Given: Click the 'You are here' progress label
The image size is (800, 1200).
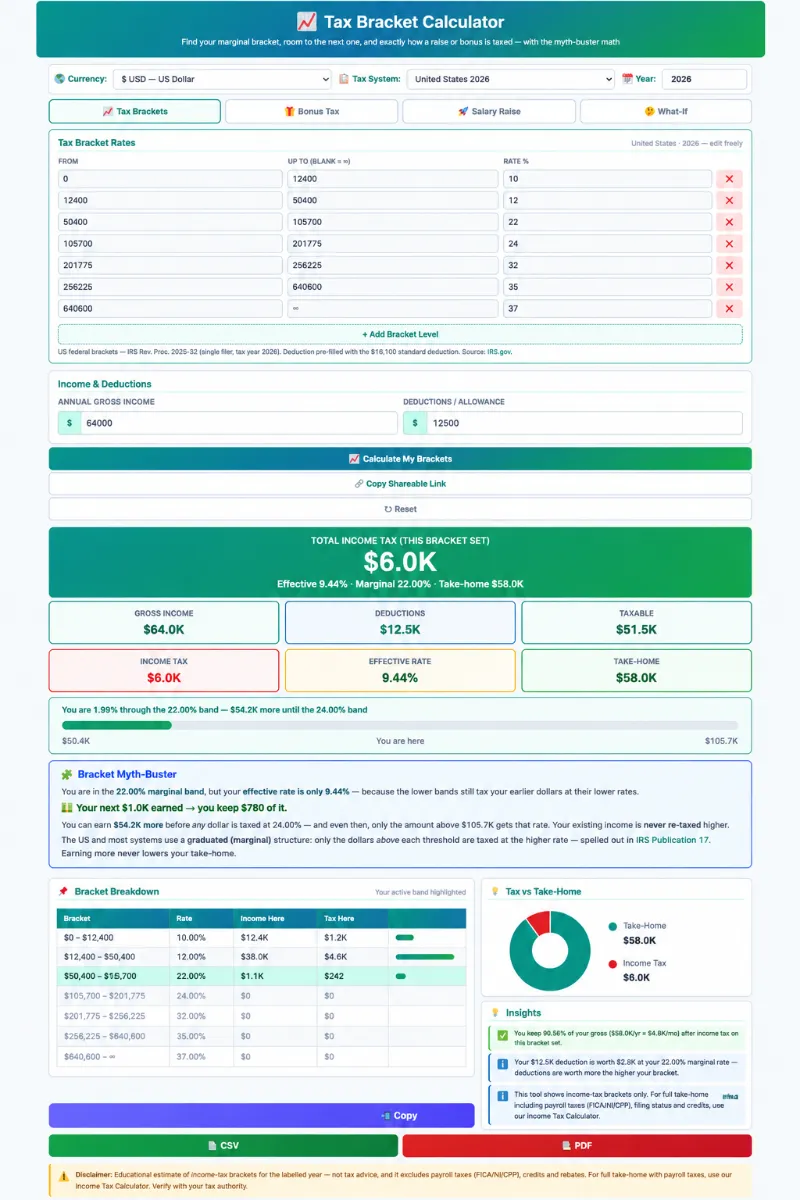Looking at the screenshot, I should pyautogui.click(x=400, y=741).
